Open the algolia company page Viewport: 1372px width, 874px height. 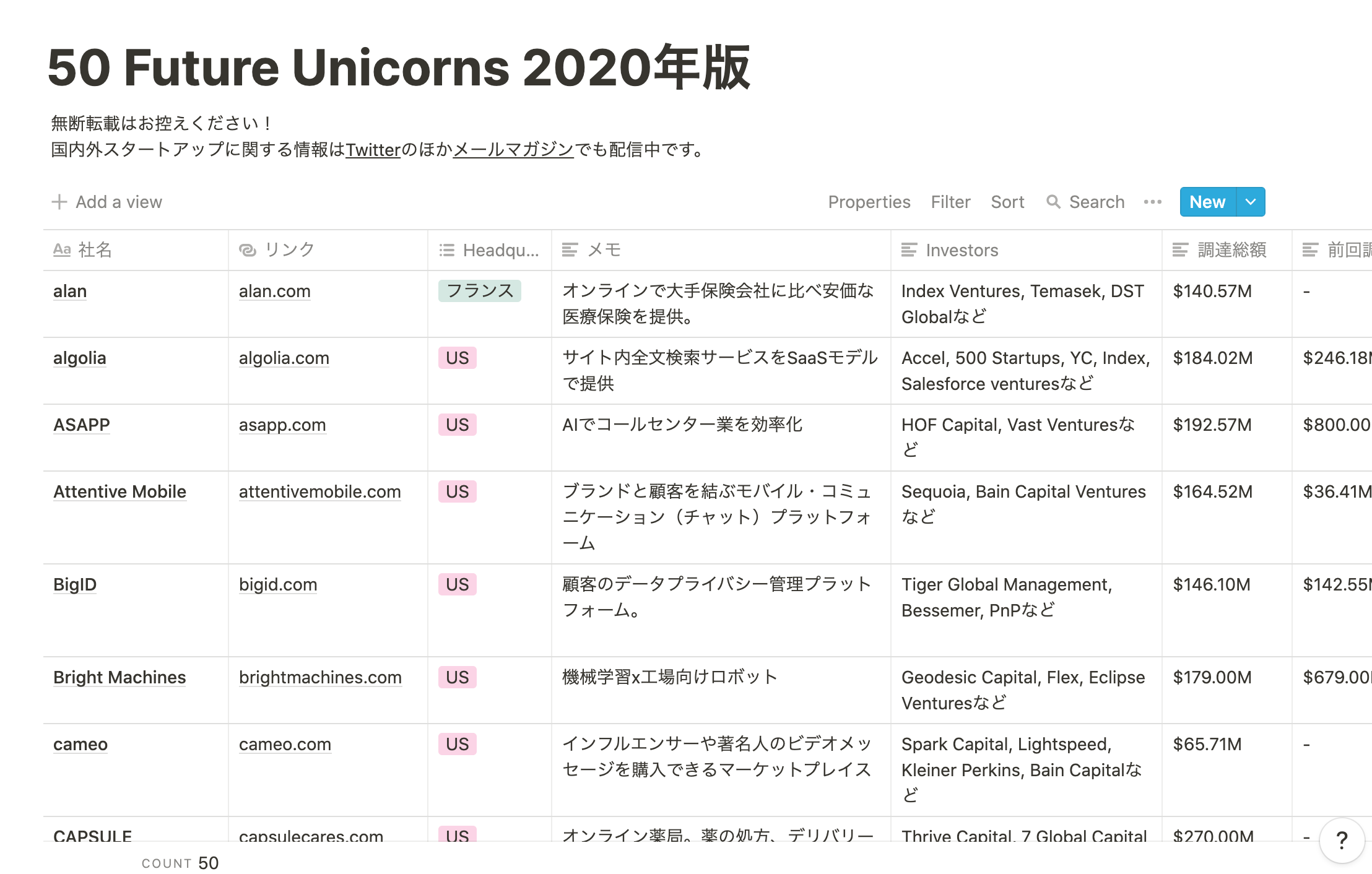(80, 358)
